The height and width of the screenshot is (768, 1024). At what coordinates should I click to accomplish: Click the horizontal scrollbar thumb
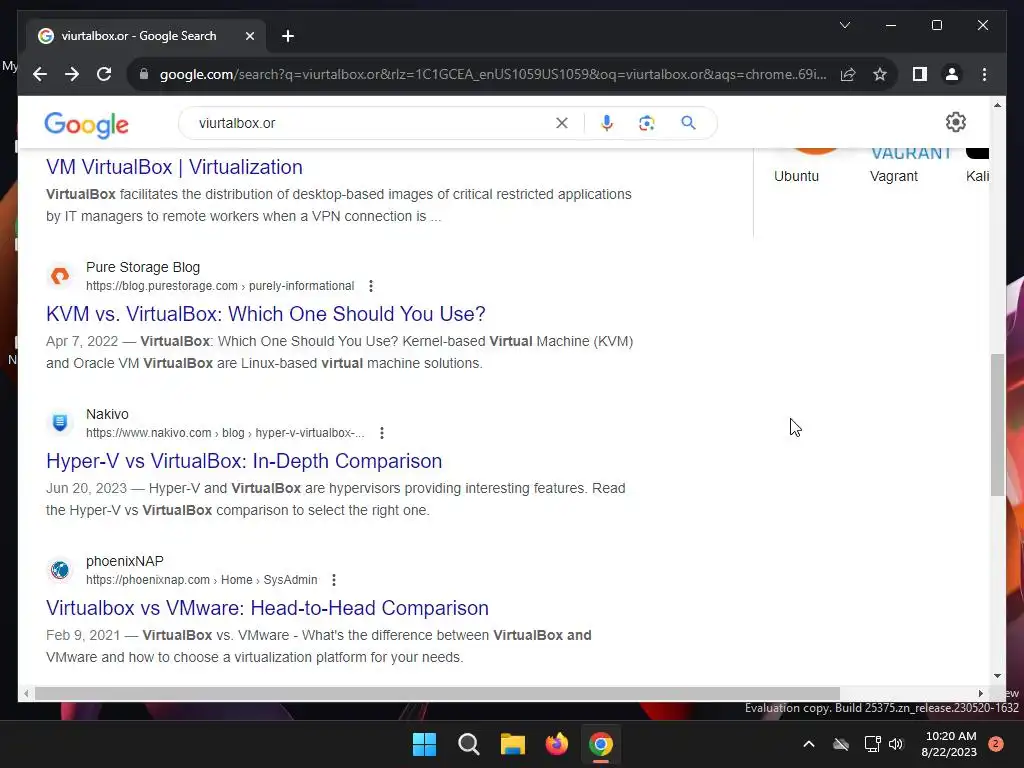tap(437, 694)
